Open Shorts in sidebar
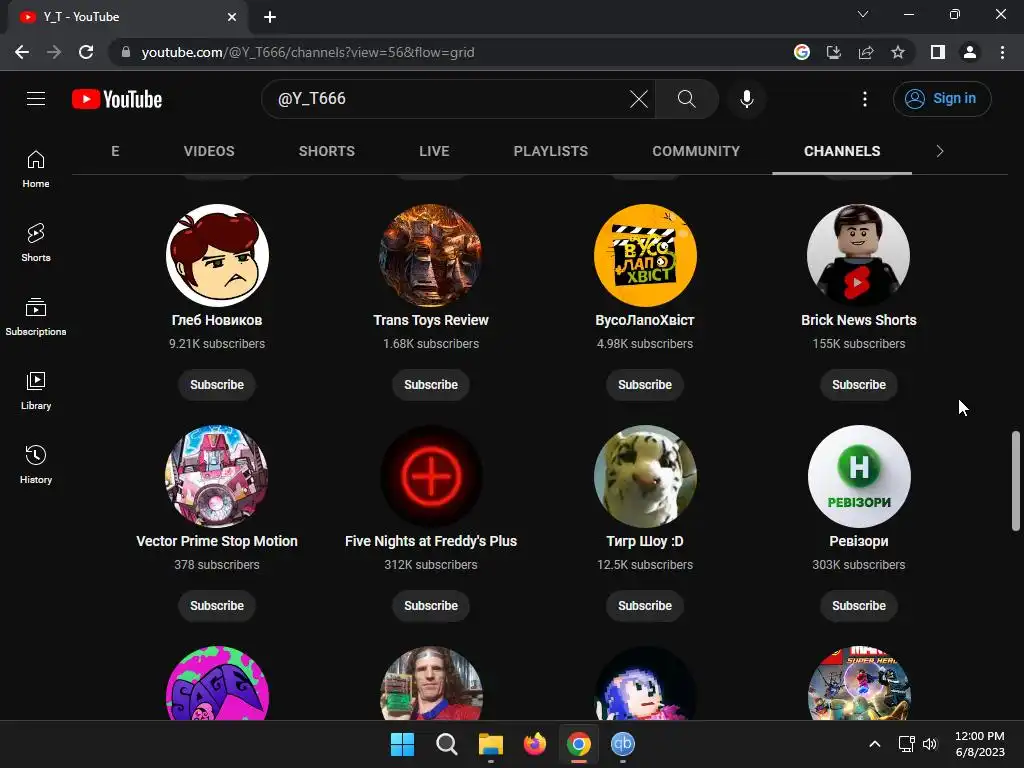This screenshot has width=1024, height=768. point(36,243)
